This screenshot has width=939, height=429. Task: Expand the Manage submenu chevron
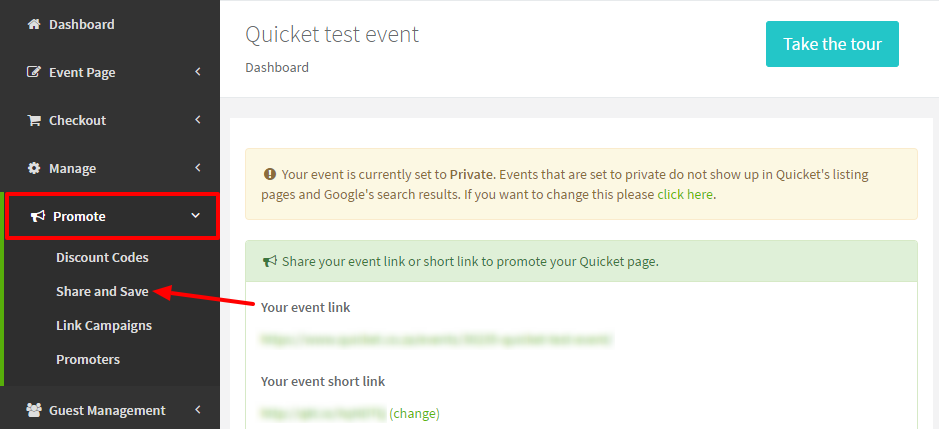click(x=198, y=168)
